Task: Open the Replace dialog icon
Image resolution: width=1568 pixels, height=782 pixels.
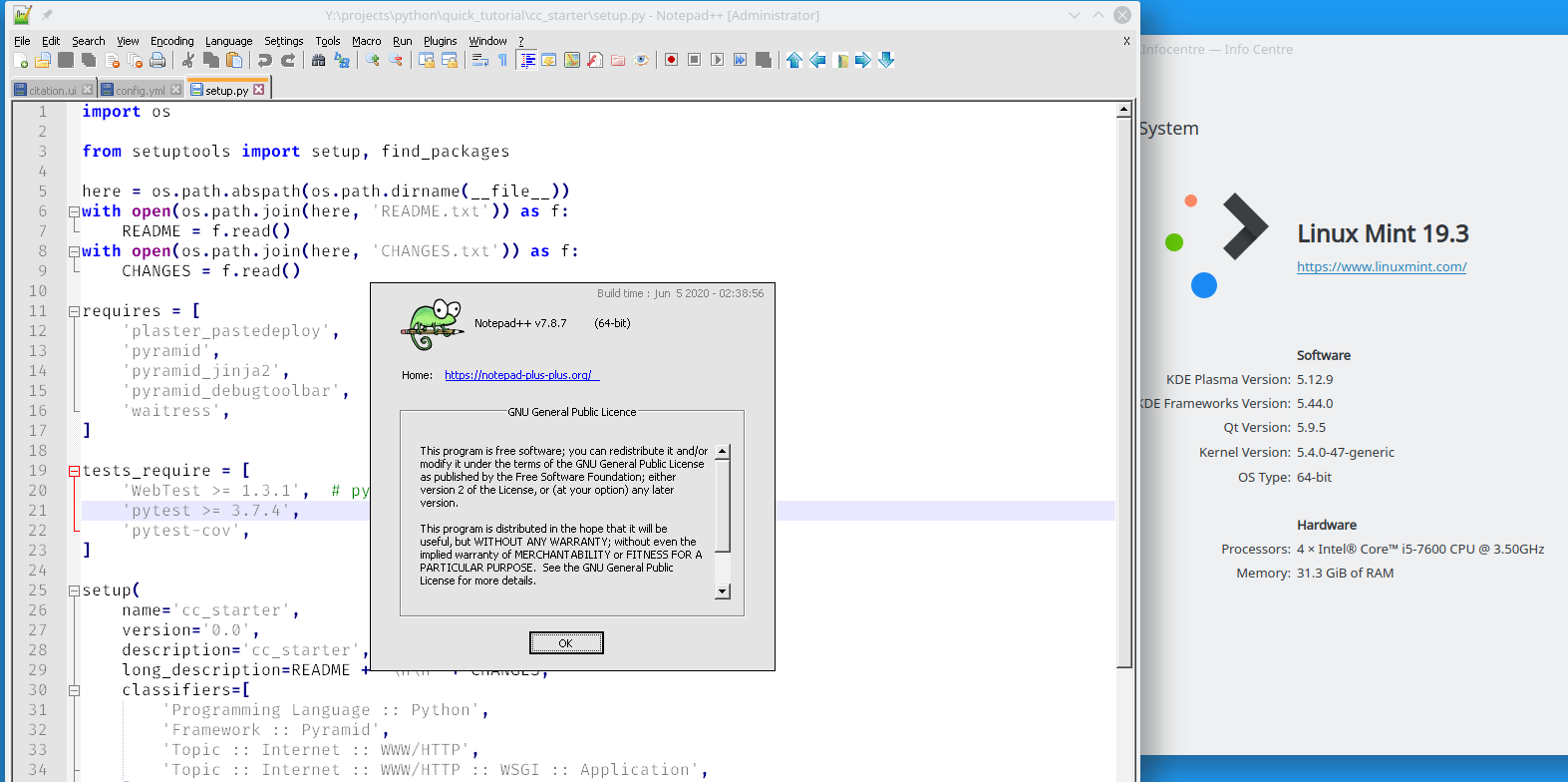Action: (341, 60)
